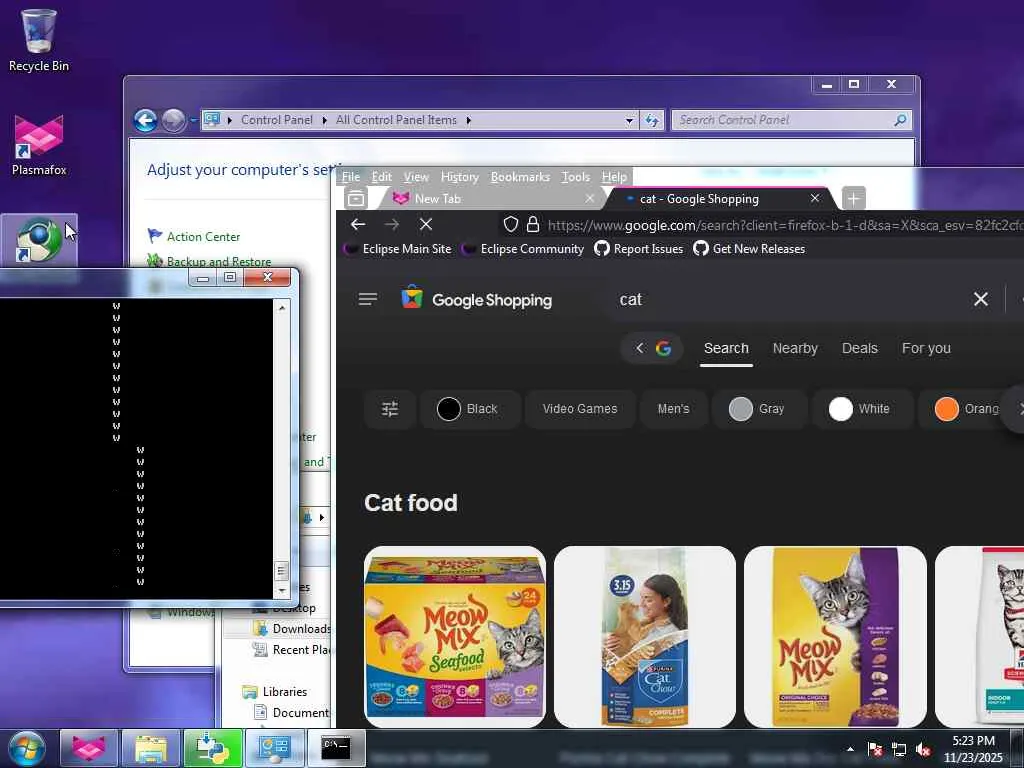Open the Plasmafox desktop shortcut
This screenshot has height=768, width=1024.
39,145
